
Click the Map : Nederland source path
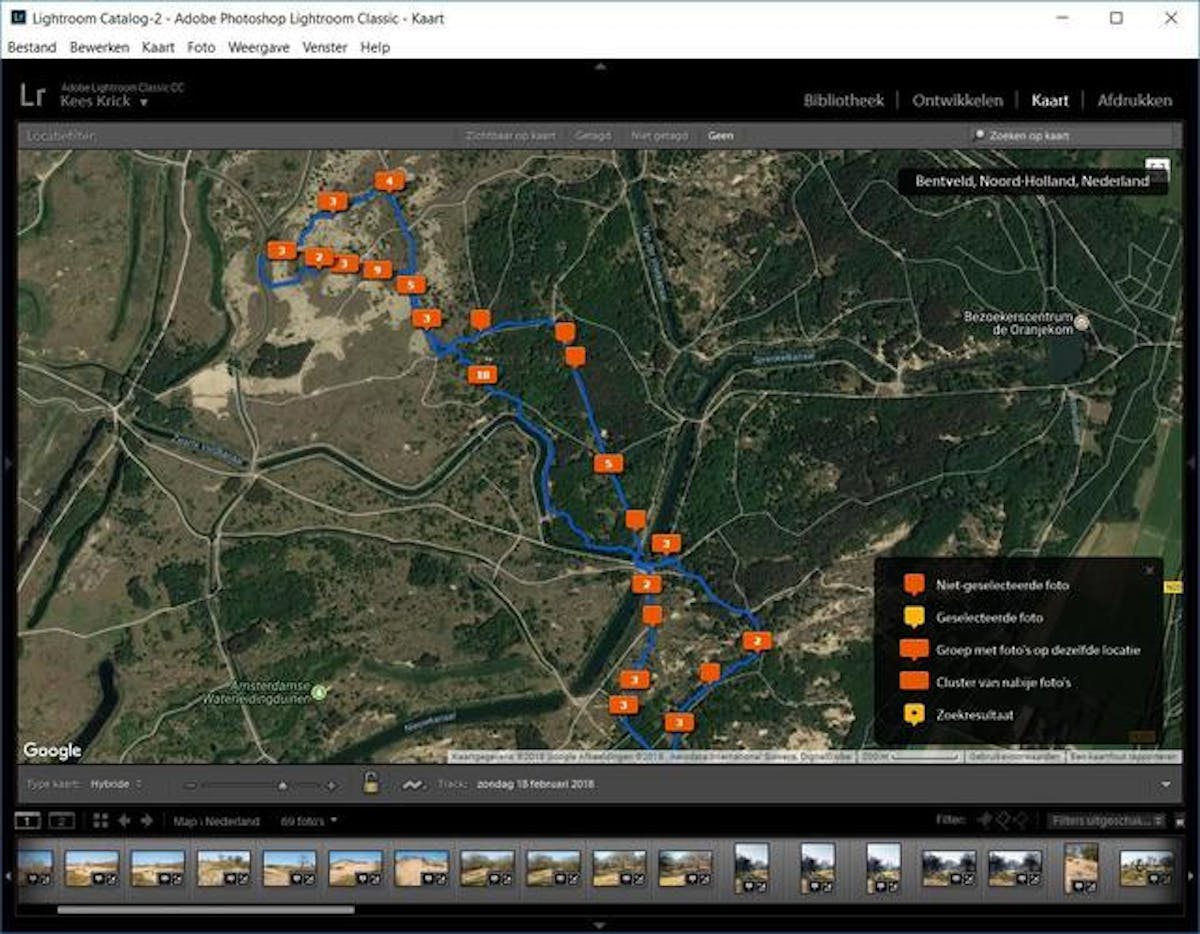[216, 821]
